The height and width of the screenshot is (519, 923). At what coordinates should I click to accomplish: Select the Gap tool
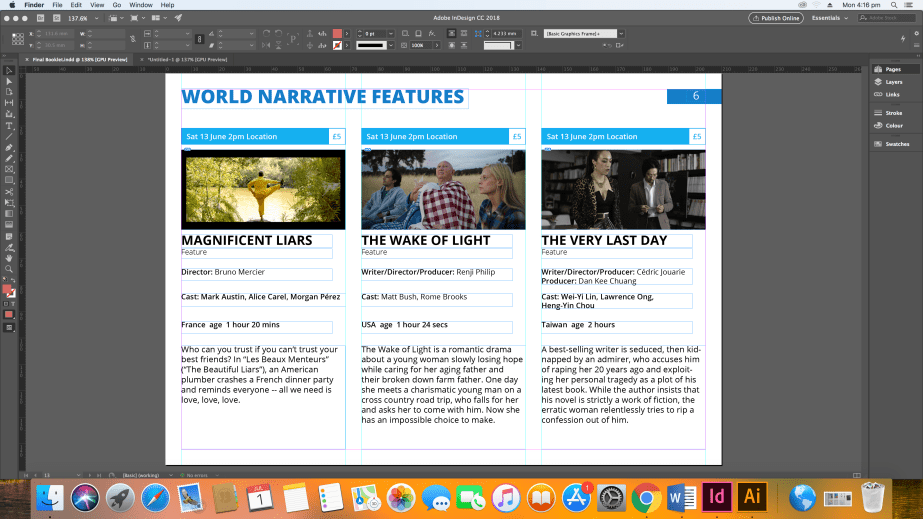tap(9, 103)
